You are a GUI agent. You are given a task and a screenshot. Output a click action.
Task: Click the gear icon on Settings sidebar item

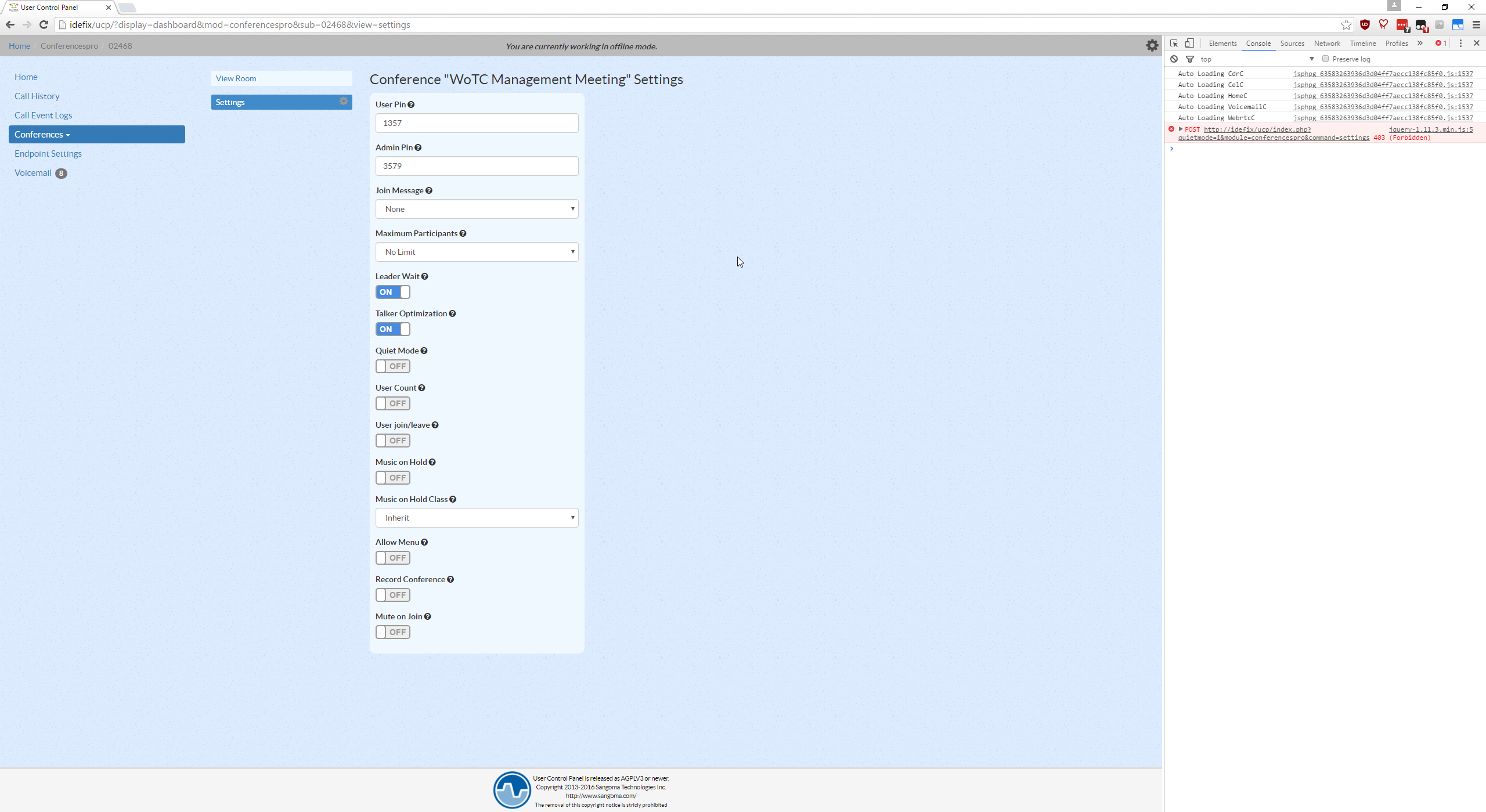click(344, 101)
